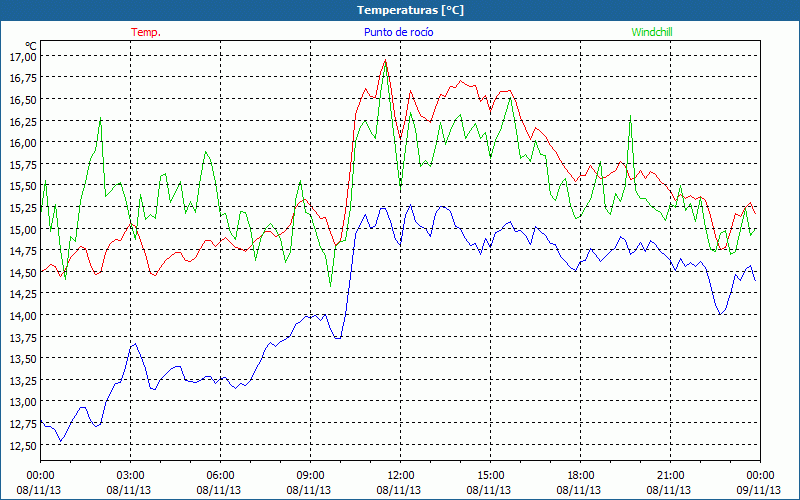
Task: Click the '14,00' y-axis value
Action: pyautogui.click(x=23, y=316)
